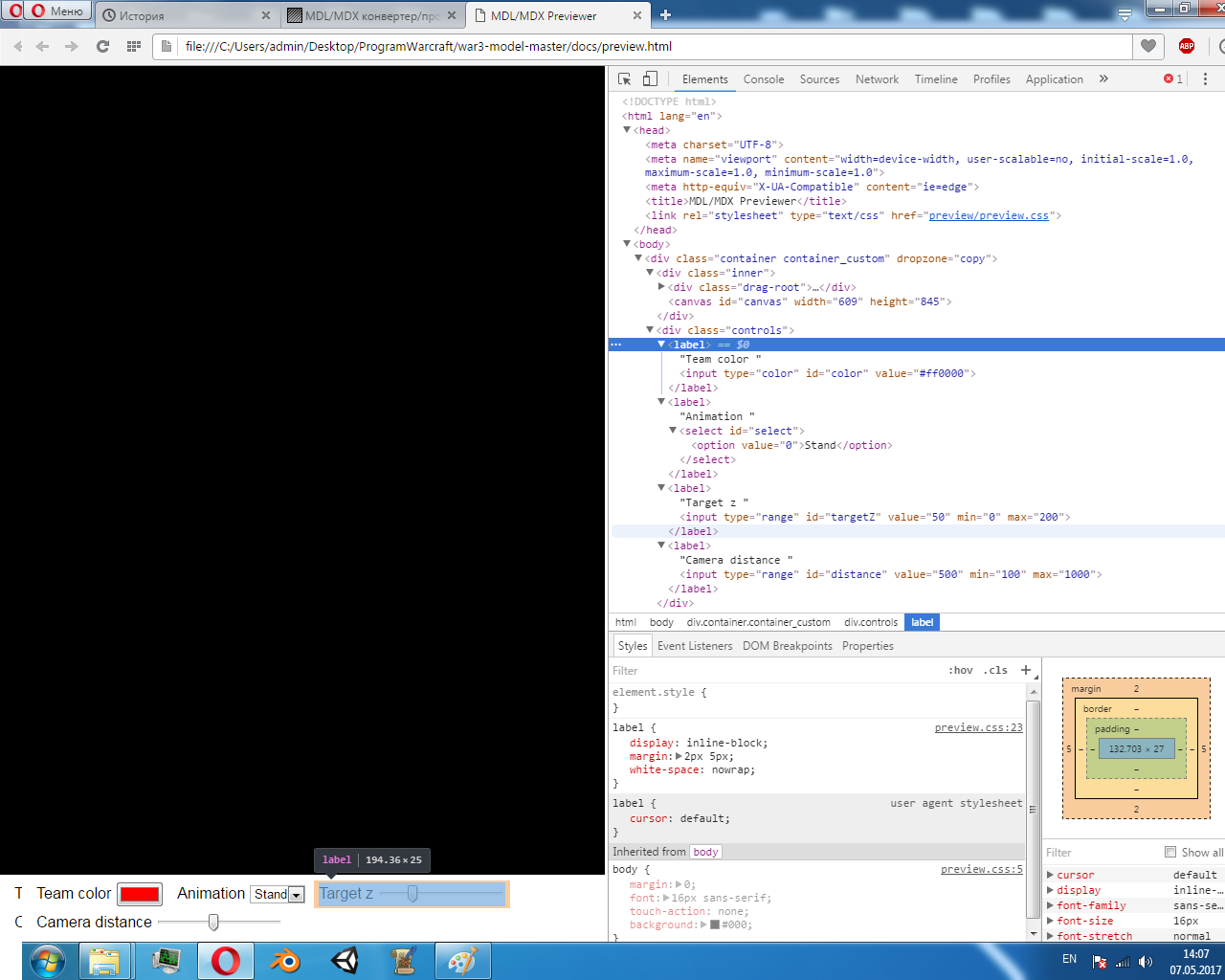
Task: Open Blender from the taskbar
Action: point(285,961)
